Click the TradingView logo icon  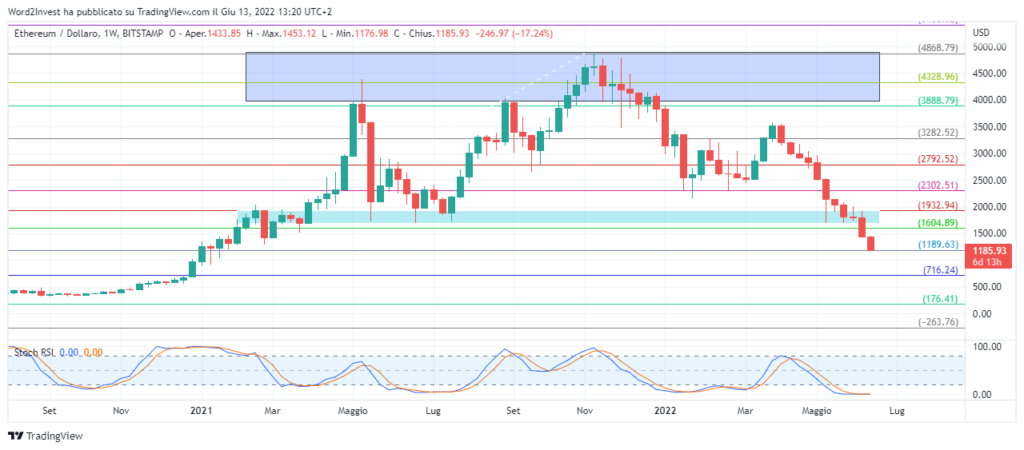(x=16, y=435)
